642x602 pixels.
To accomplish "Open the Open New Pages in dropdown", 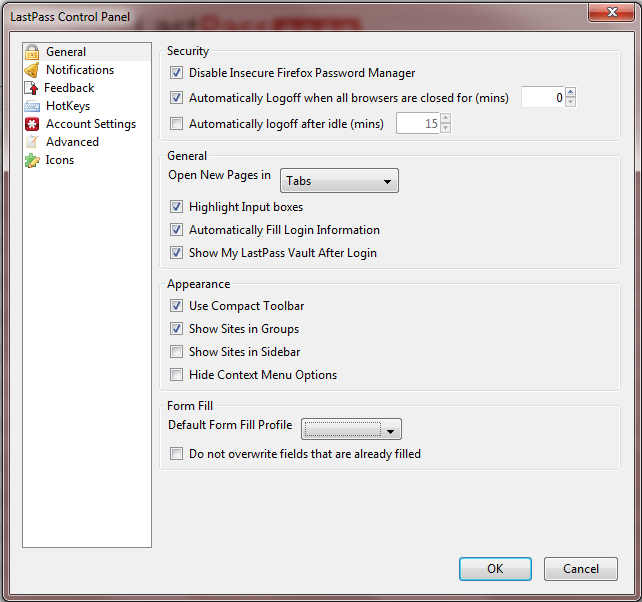I will pos(339,181).
